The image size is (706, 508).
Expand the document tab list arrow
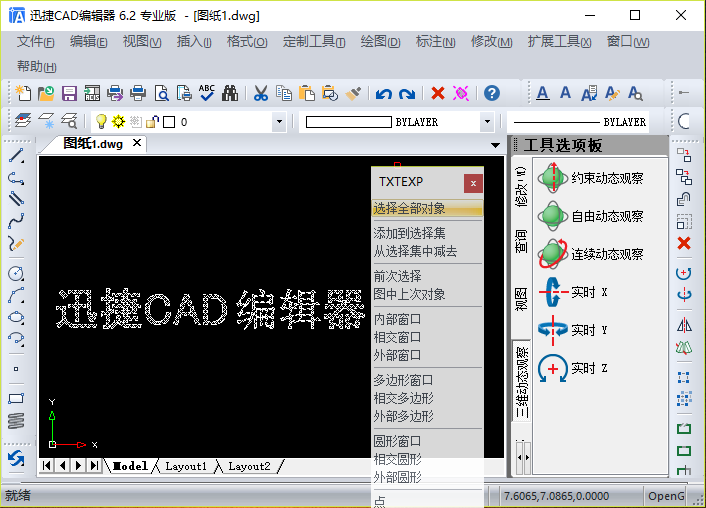pos(495,145)
